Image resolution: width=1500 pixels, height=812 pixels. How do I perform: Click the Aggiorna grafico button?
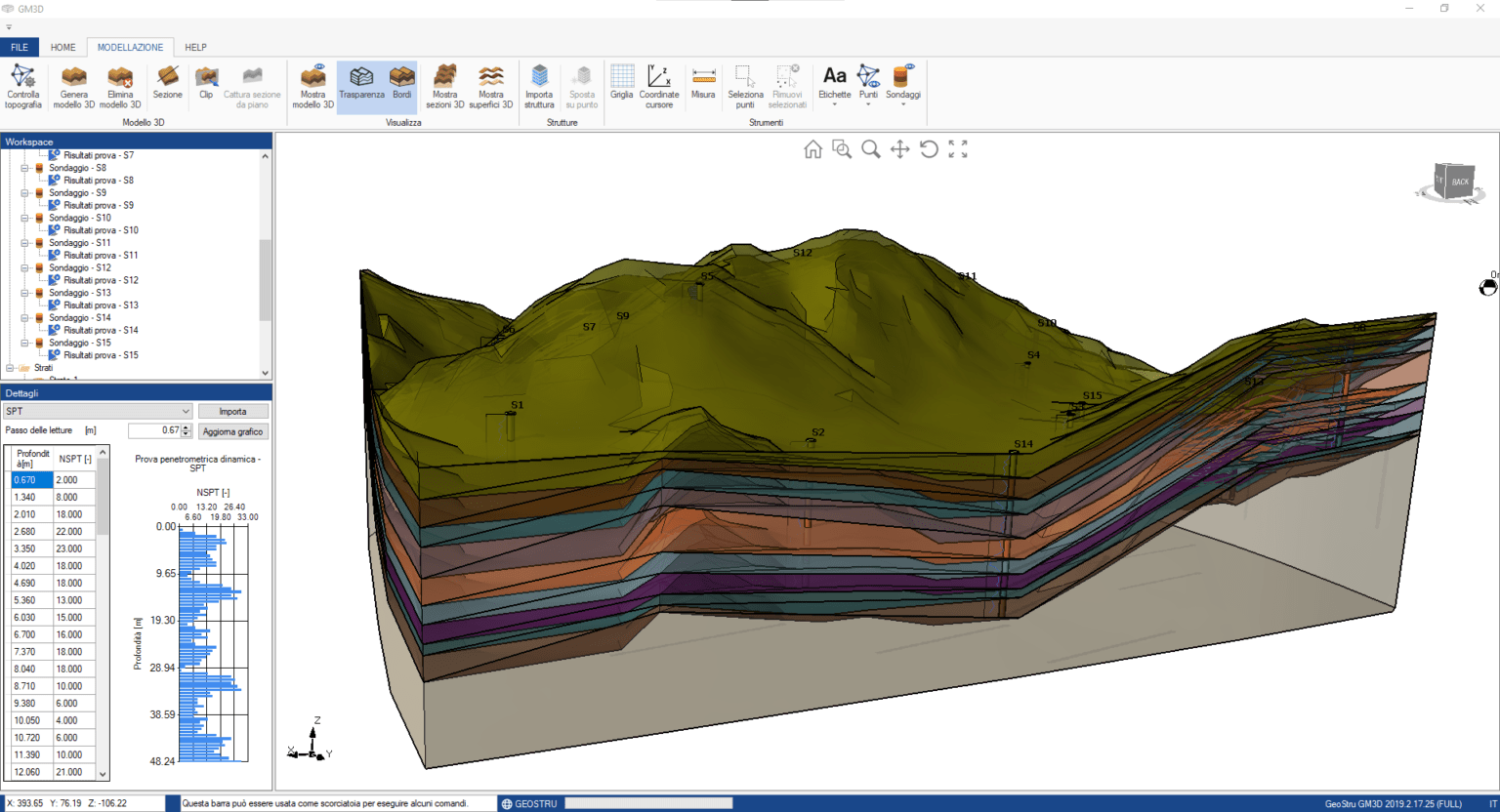click(x=232, y=431)
